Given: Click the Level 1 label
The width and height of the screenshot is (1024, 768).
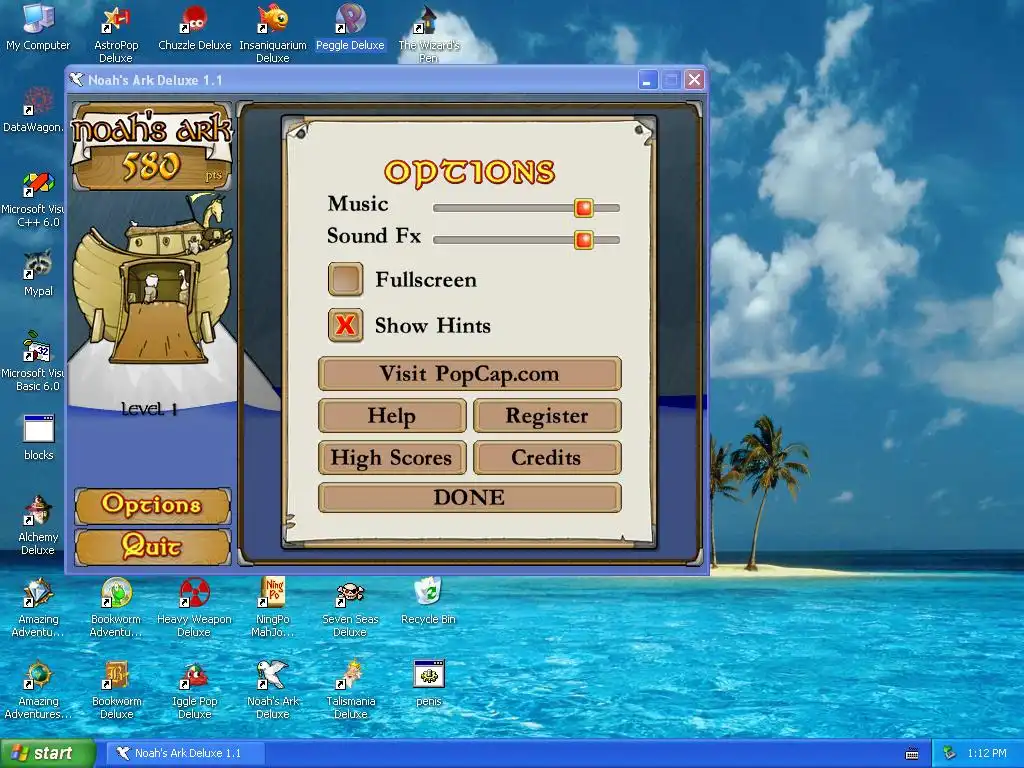Looking at the screenshot, I should tap(150, 409).
